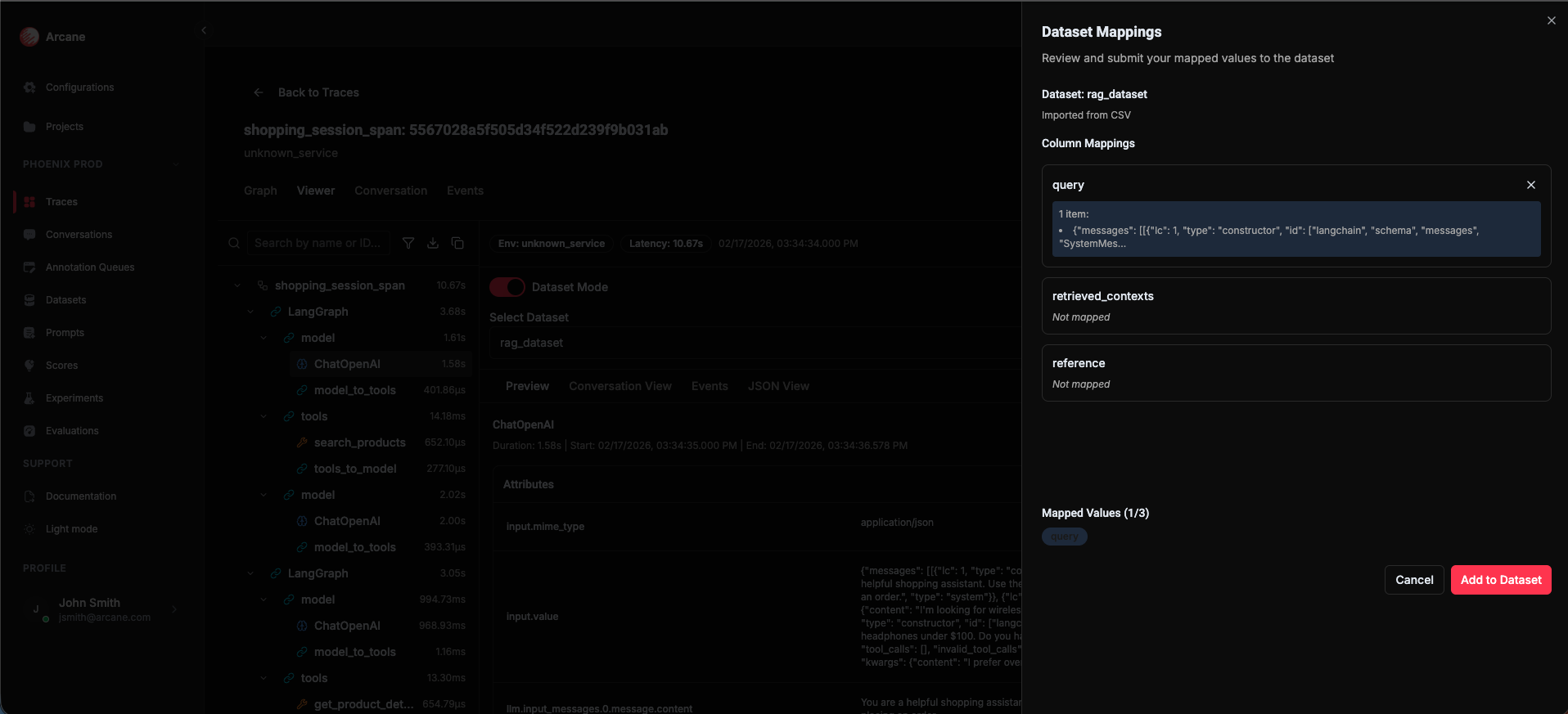Screen dimensions: 1568x714
Task: Go to Traces in the sidebar
Action: [x=61, y=202]
